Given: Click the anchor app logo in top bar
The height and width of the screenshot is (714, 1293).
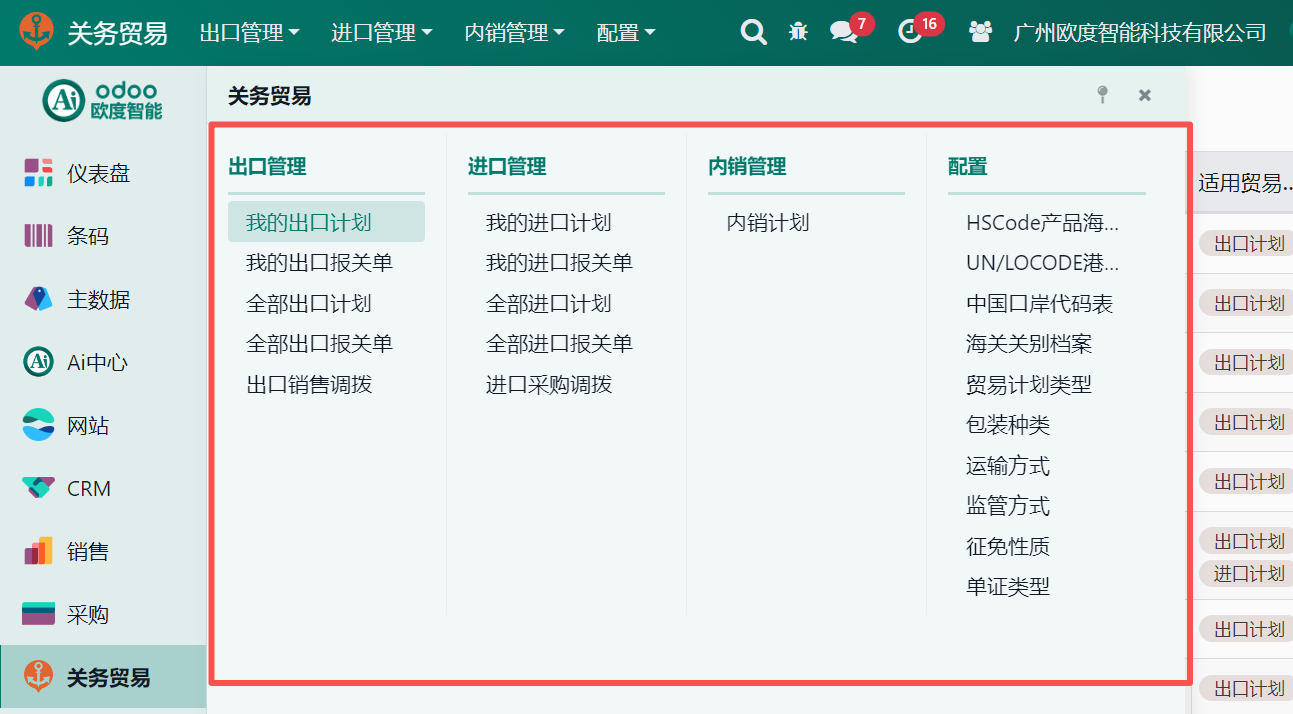Looking at the screenshot, I should (36, 32).
